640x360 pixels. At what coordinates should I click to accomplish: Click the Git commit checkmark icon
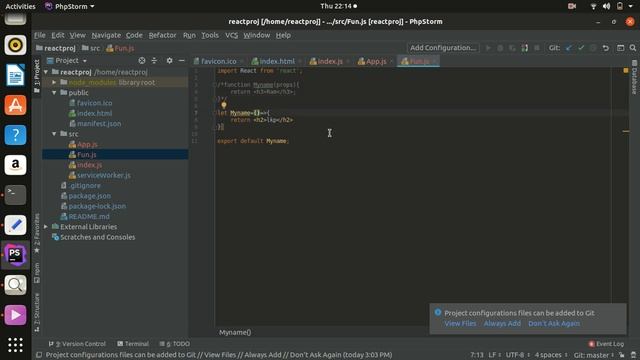(x=581, y=48)
